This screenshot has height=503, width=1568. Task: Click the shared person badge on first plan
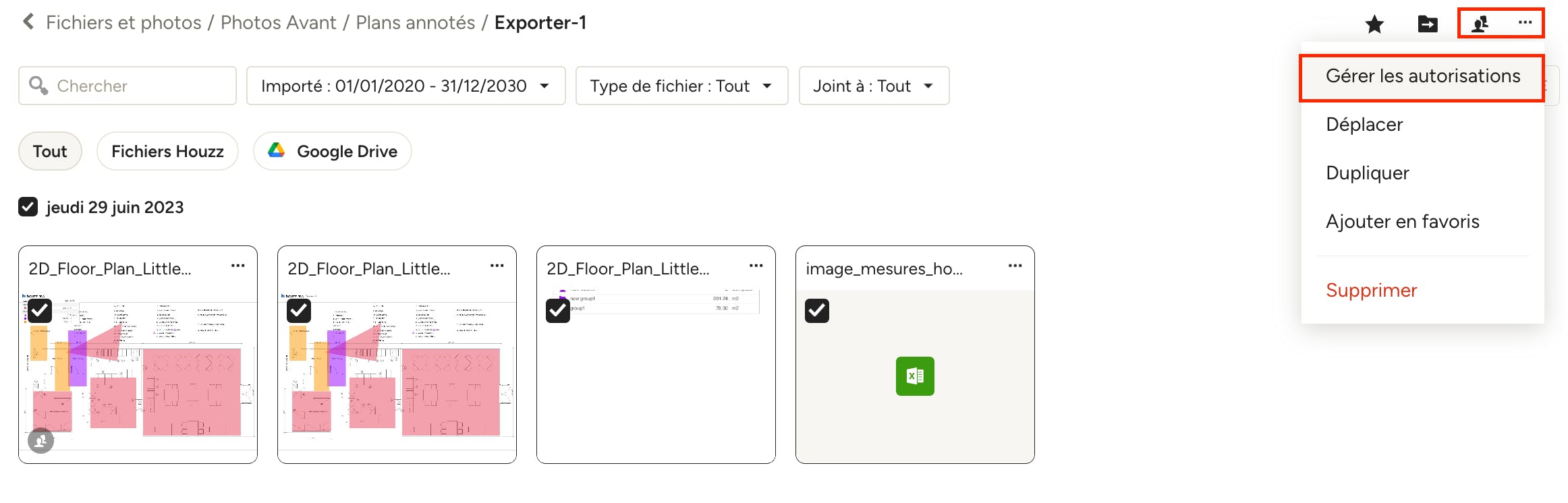(40, 440)
